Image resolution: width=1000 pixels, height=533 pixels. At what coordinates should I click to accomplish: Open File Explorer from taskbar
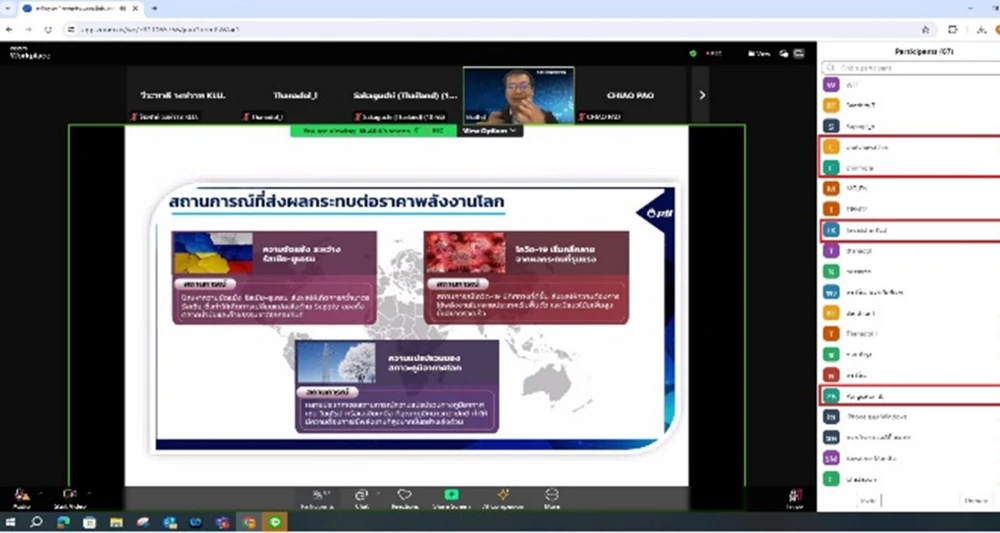pyautogui.click(x=116, y=522)
